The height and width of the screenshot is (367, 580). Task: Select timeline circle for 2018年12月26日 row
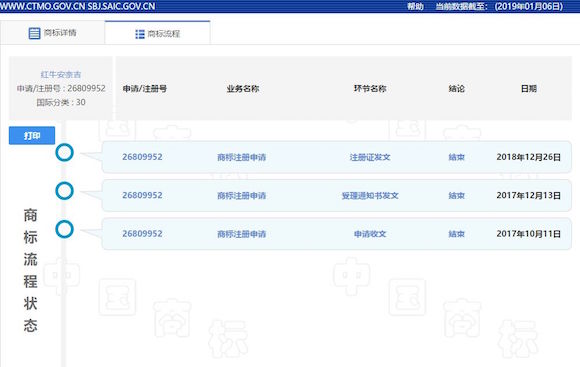tap(64, 152)
